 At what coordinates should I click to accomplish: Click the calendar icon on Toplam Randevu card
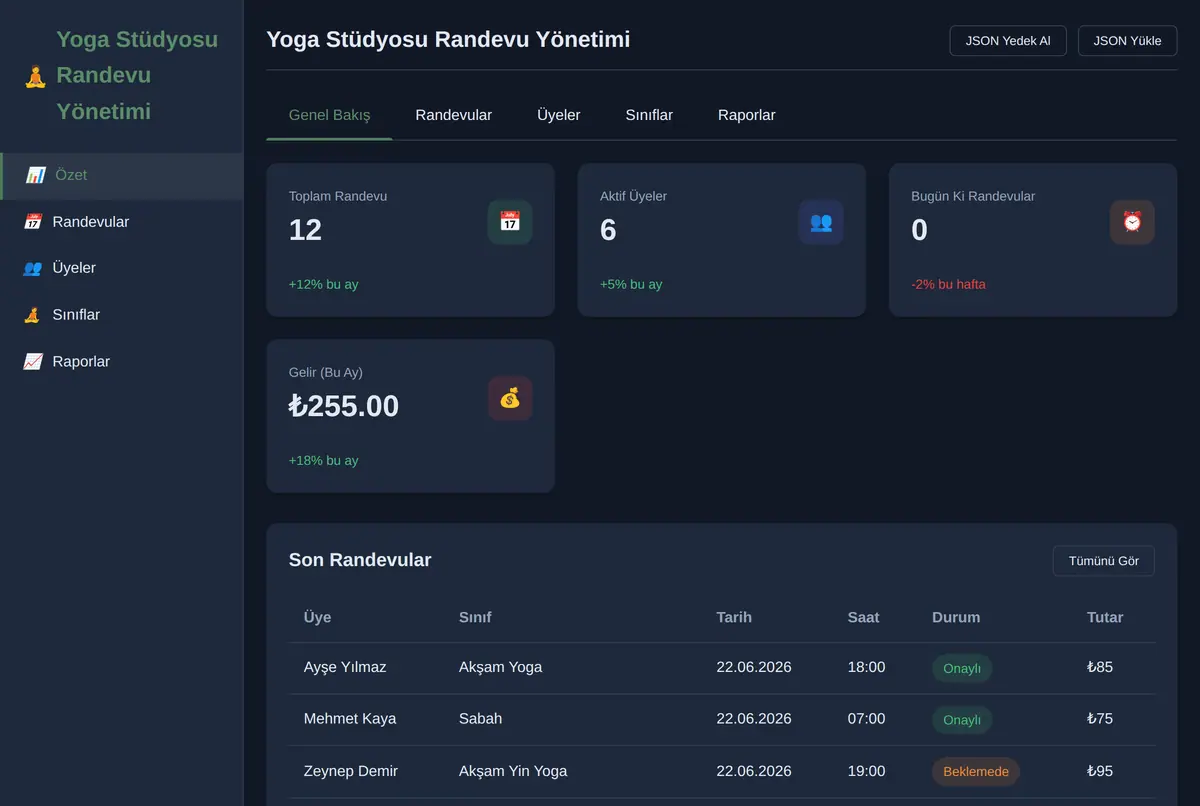pos(510,222)
